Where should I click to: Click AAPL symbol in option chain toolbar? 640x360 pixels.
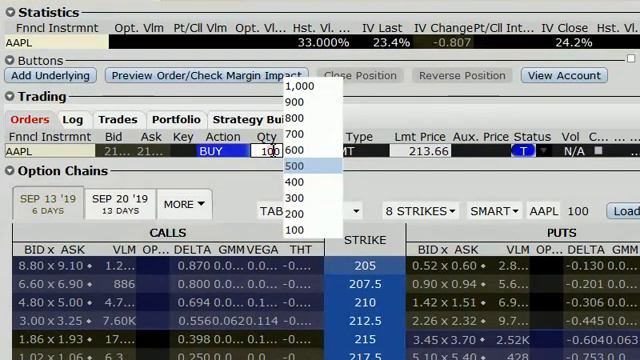pyautogui.click(x=543, y=211)
